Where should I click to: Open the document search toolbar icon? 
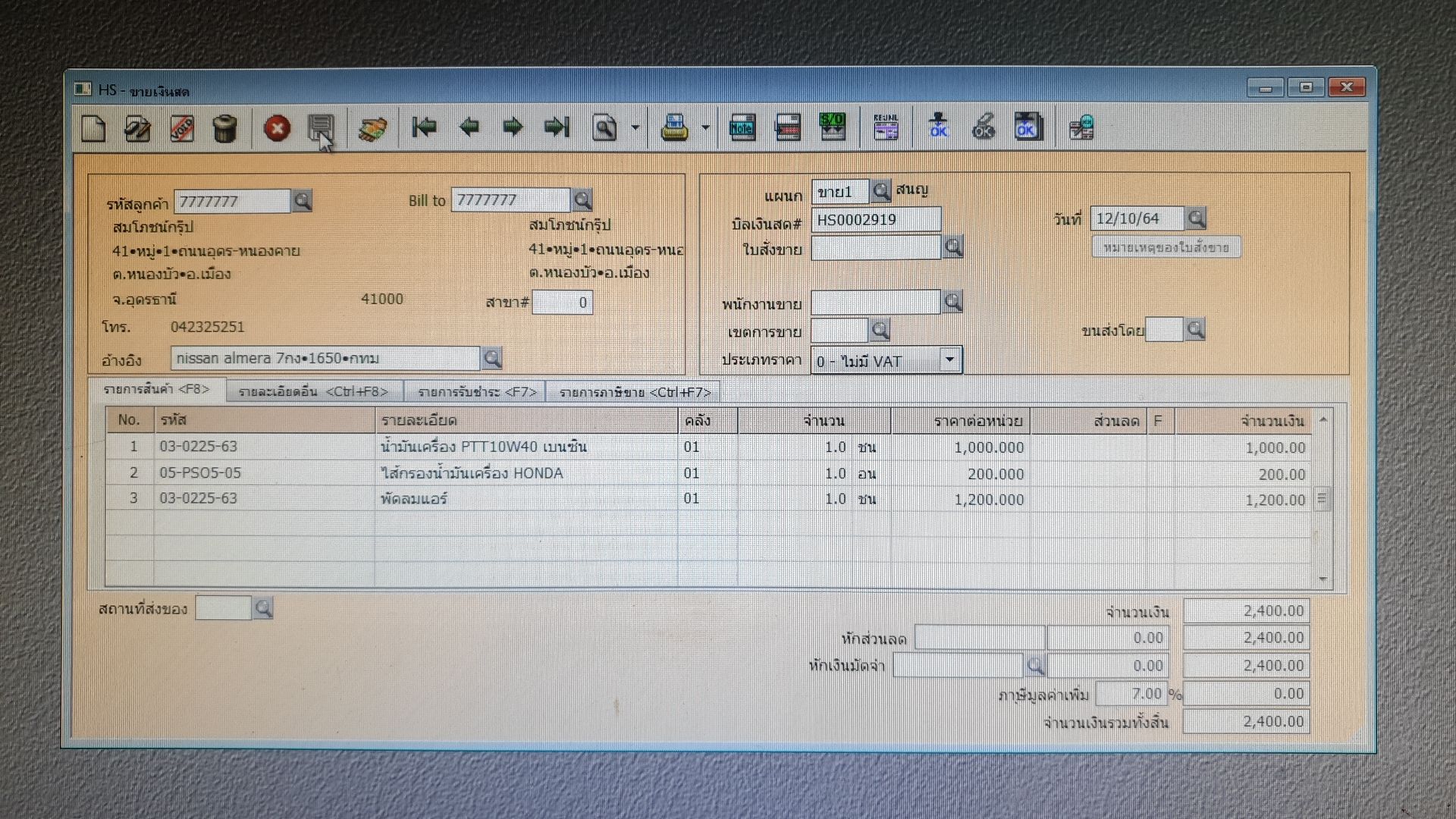coord(605,127)
